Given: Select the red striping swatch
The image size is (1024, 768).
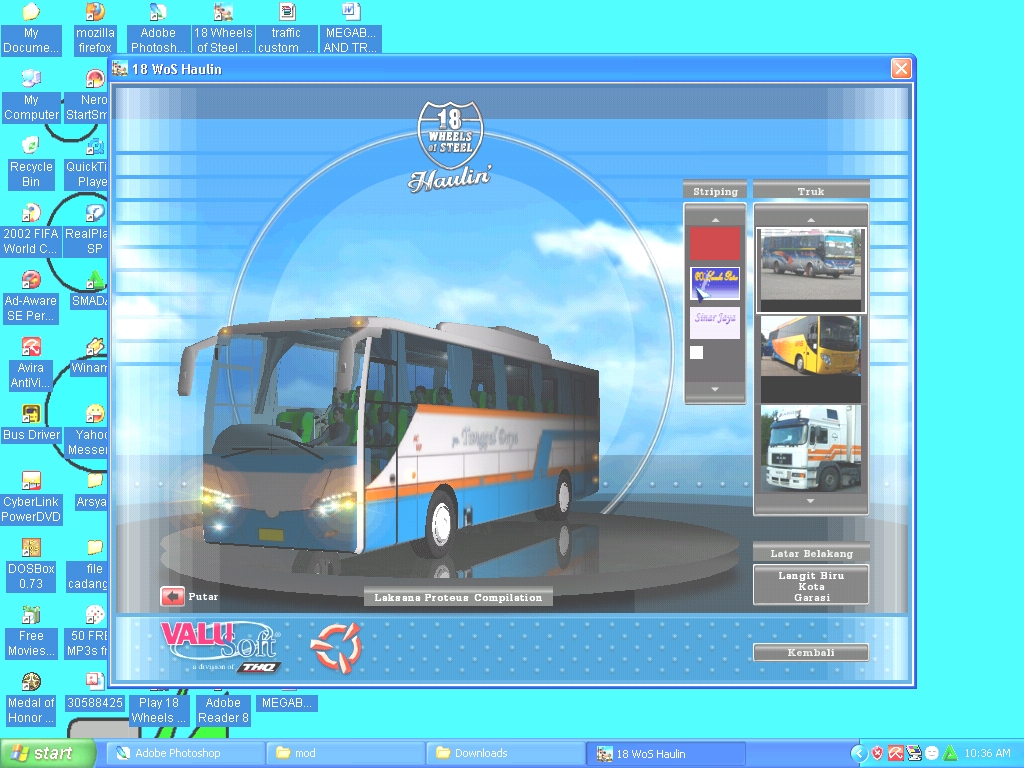Looking at the screenshot, I should [715, 244].
